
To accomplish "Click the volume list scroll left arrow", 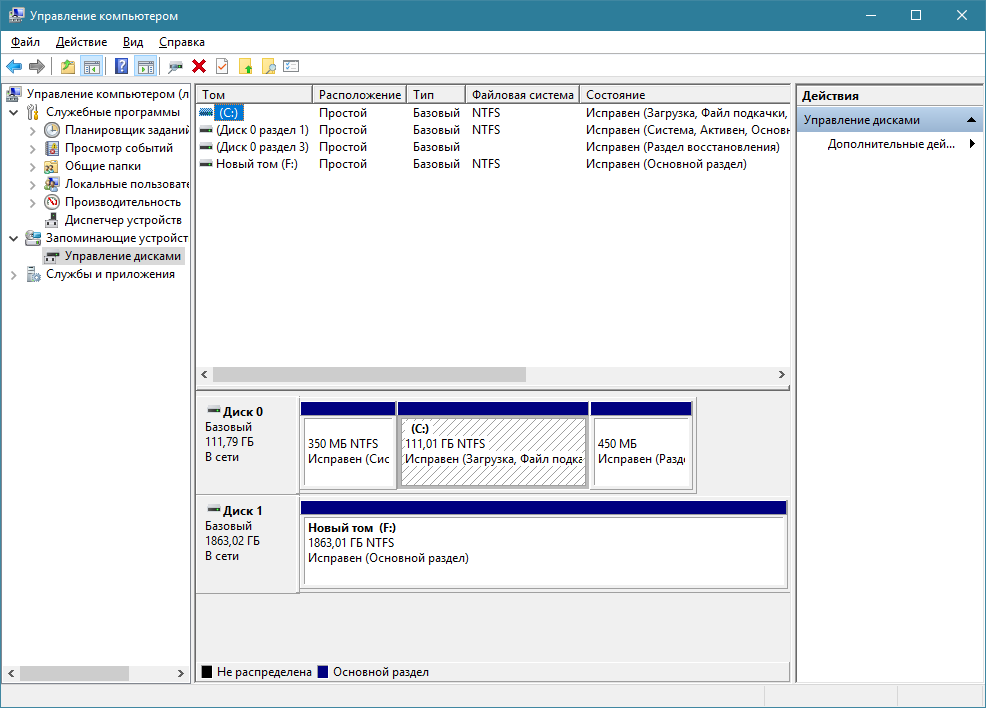I will tap(204, 374).
